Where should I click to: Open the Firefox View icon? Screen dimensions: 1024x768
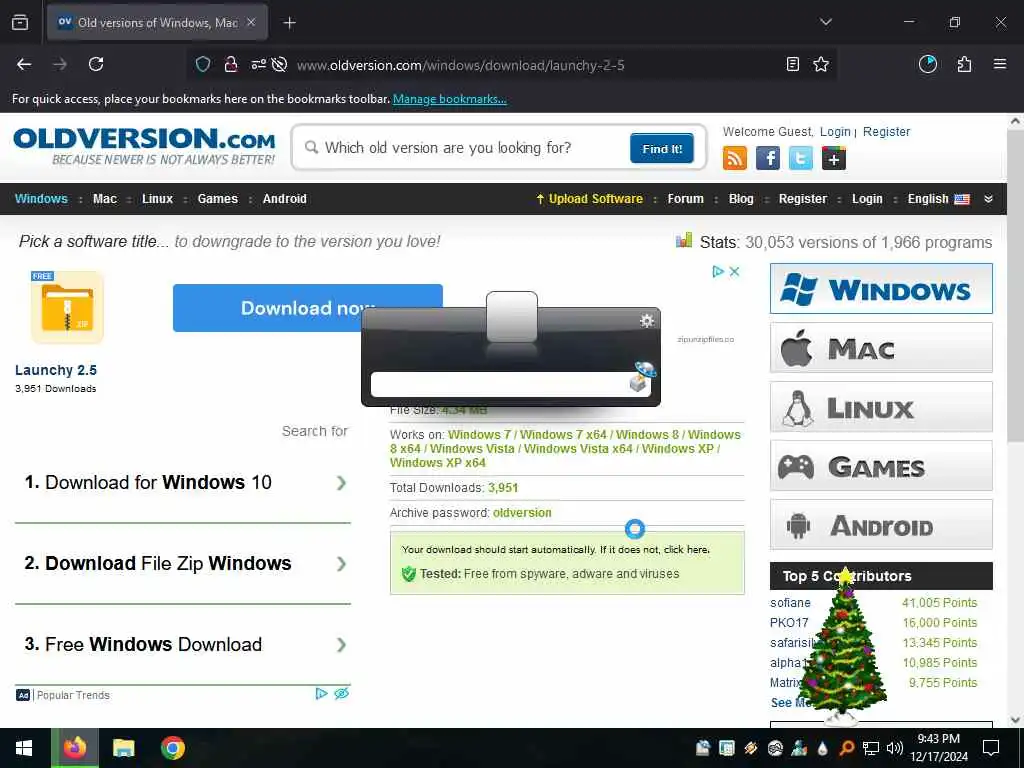20,22
